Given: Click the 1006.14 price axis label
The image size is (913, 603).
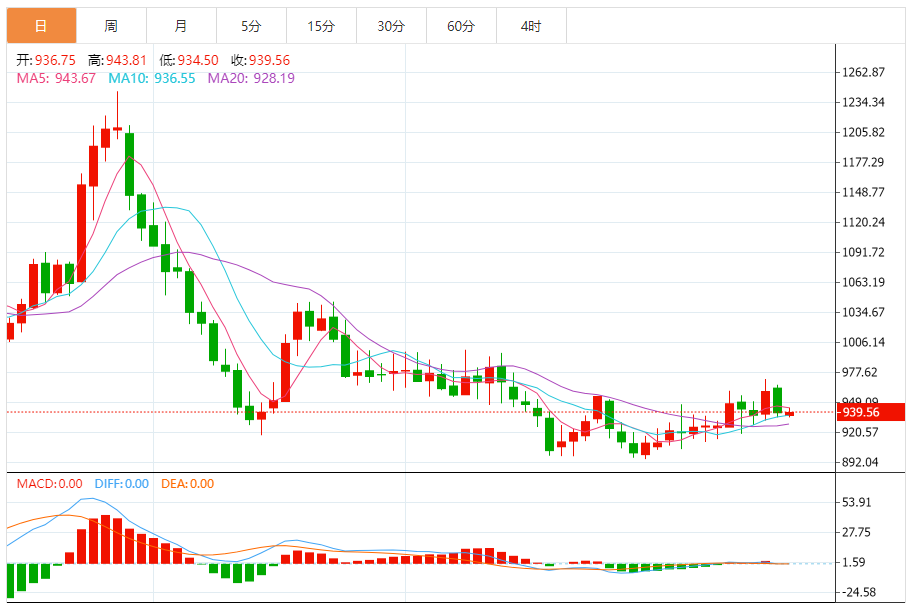Looking at the screenshot, I should 864,342.
